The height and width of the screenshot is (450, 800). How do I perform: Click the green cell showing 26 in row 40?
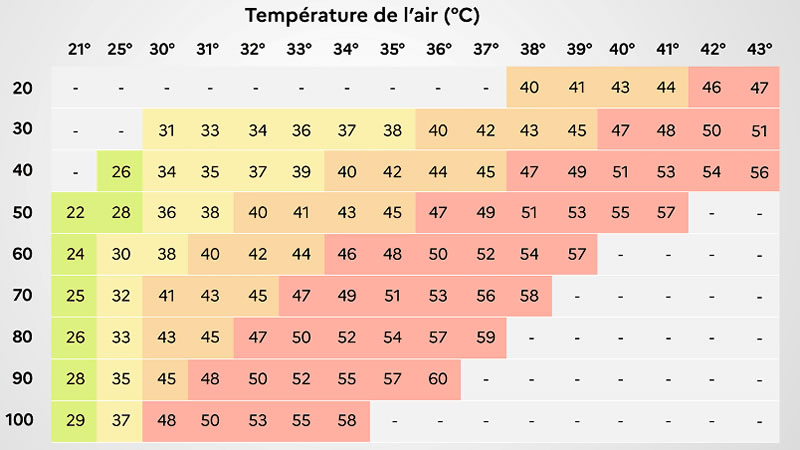[120, 171]
